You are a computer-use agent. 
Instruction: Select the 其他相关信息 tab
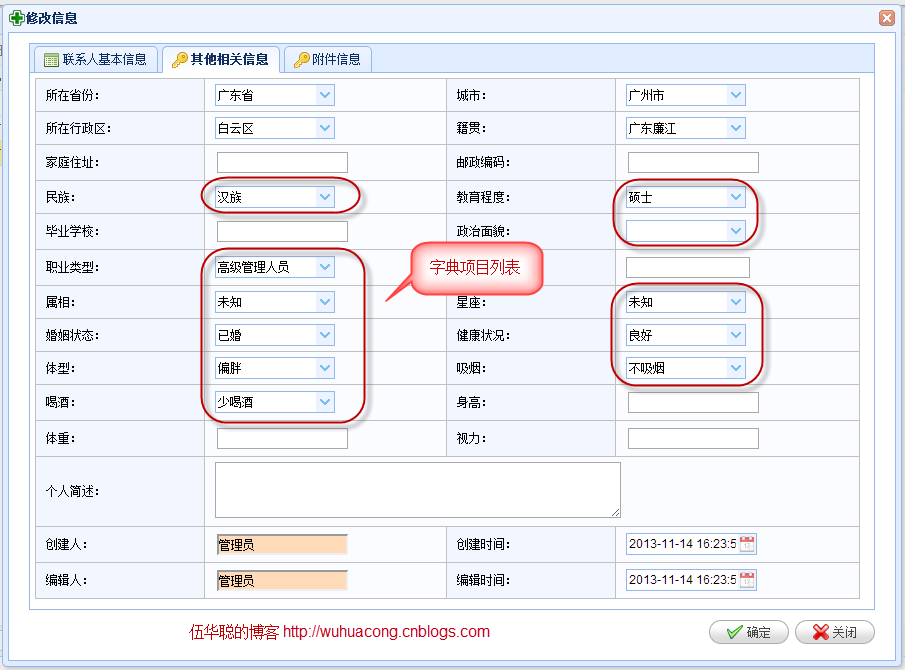(x=221, y=59)
